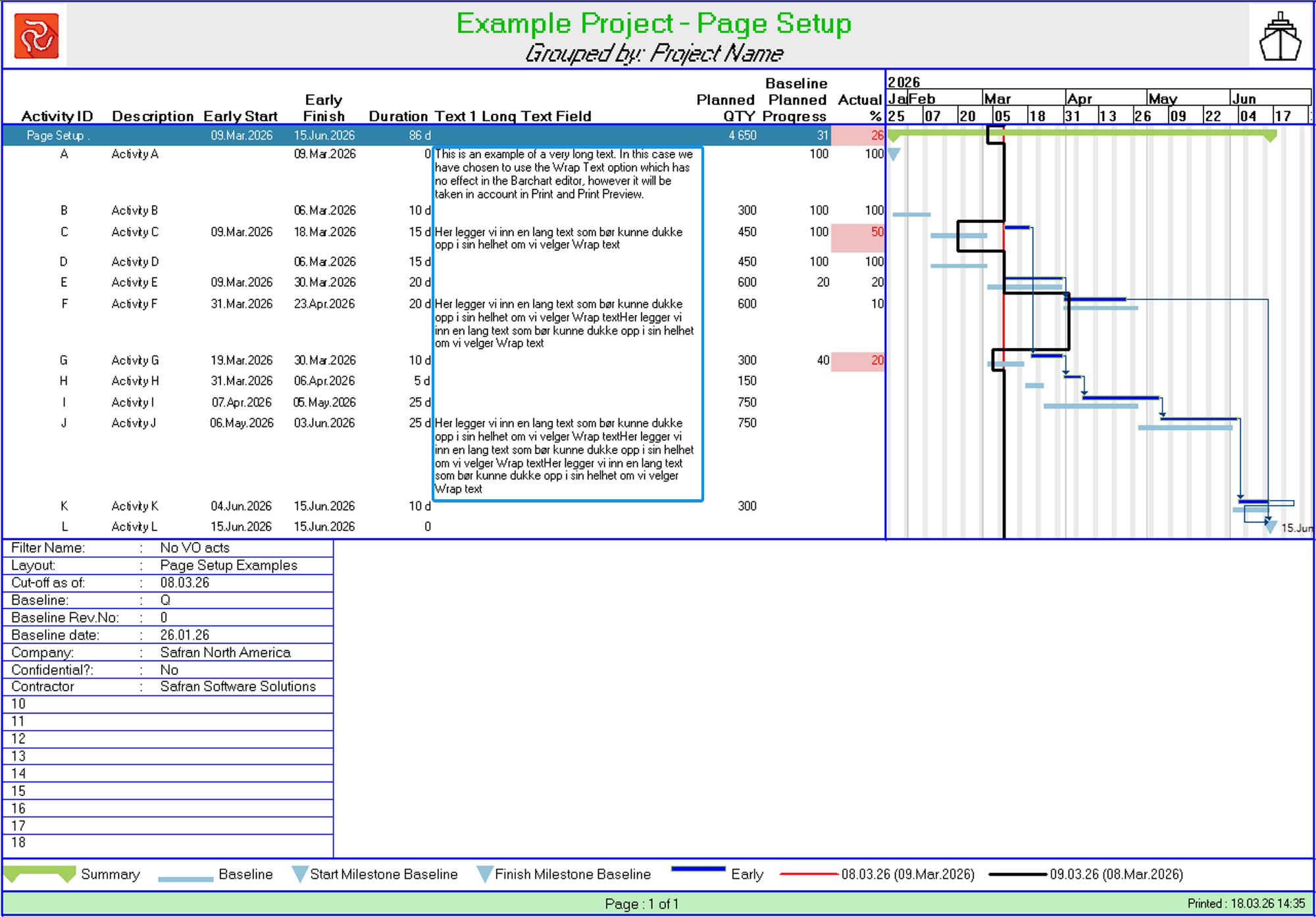Click the Company value Safran North America
Image resolution: width=1316 pixels, height=917 pixels.
point(225,653)
